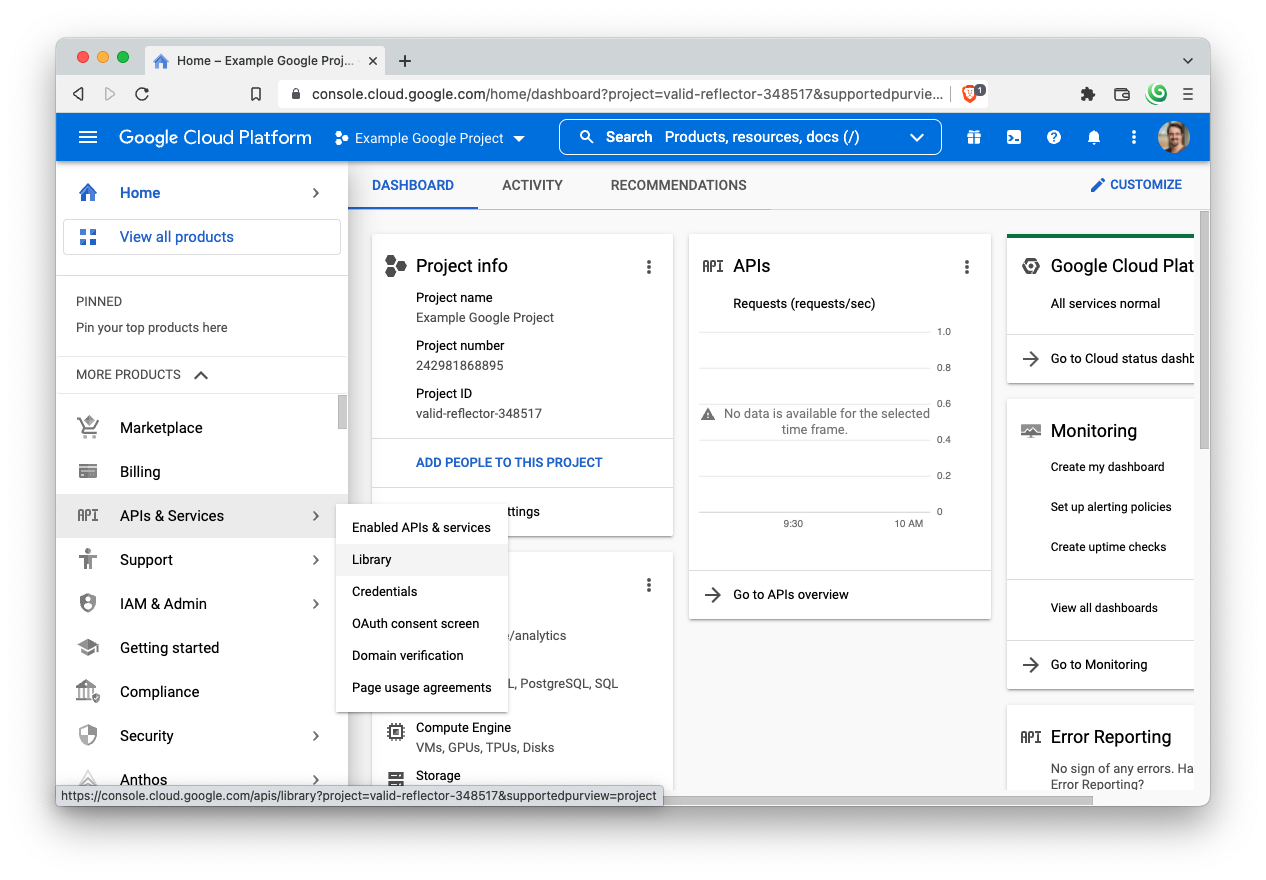Open the browser tab list dropdown

click(x=1188, y=61)
